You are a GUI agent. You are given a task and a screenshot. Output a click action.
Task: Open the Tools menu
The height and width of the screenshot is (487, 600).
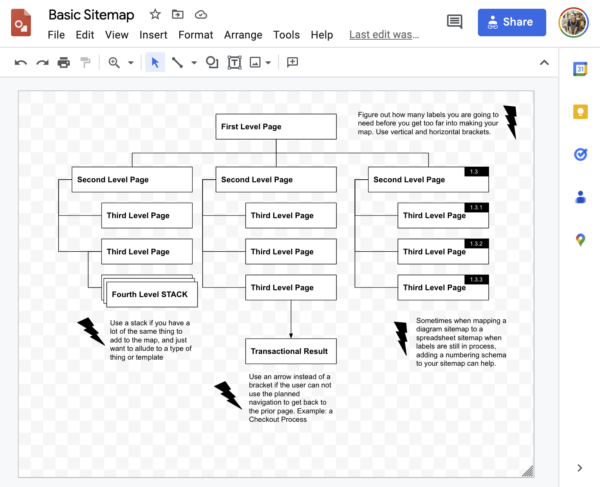tap(286, 35)
